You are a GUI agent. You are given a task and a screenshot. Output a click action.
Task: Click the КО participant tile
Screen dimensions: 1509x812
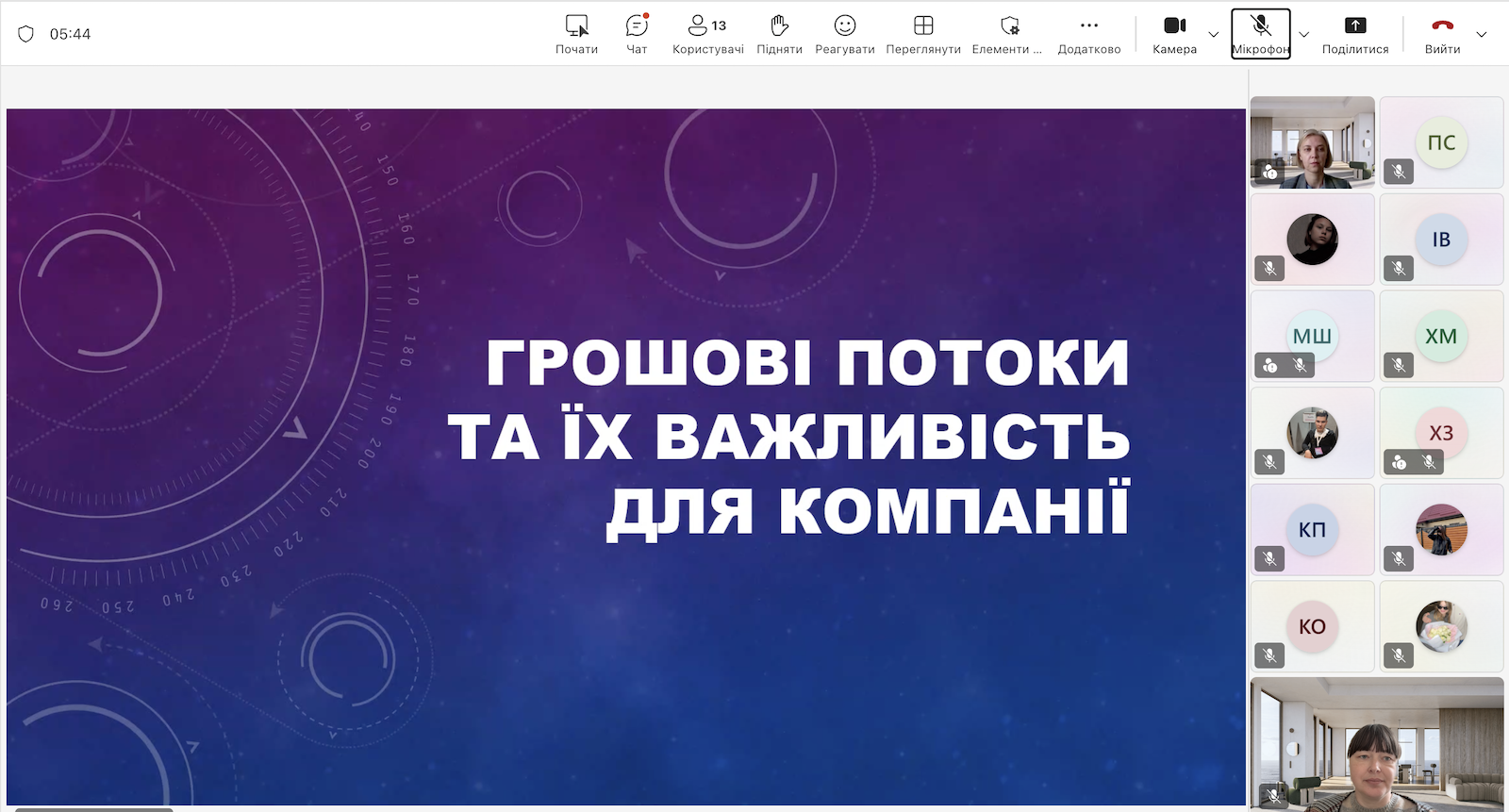click(x=1312, y=626)
